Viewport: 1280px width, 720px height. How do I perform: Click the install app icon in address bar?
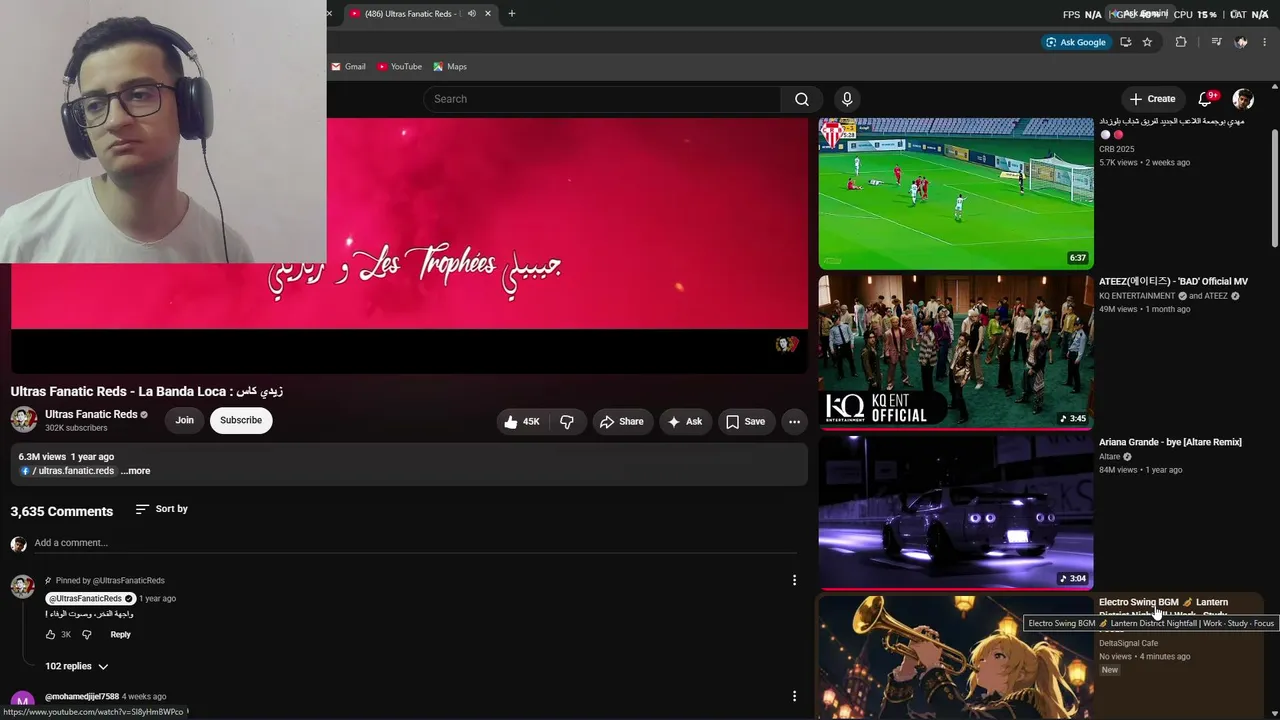pyautogui.click(x=1126, y=42)
